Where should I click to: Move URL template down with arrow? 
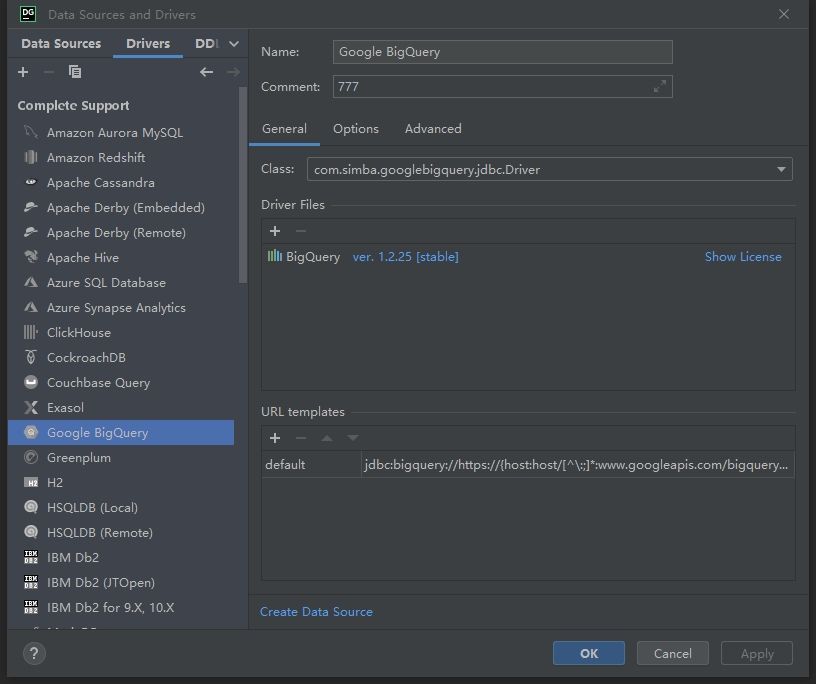(353, 438)
